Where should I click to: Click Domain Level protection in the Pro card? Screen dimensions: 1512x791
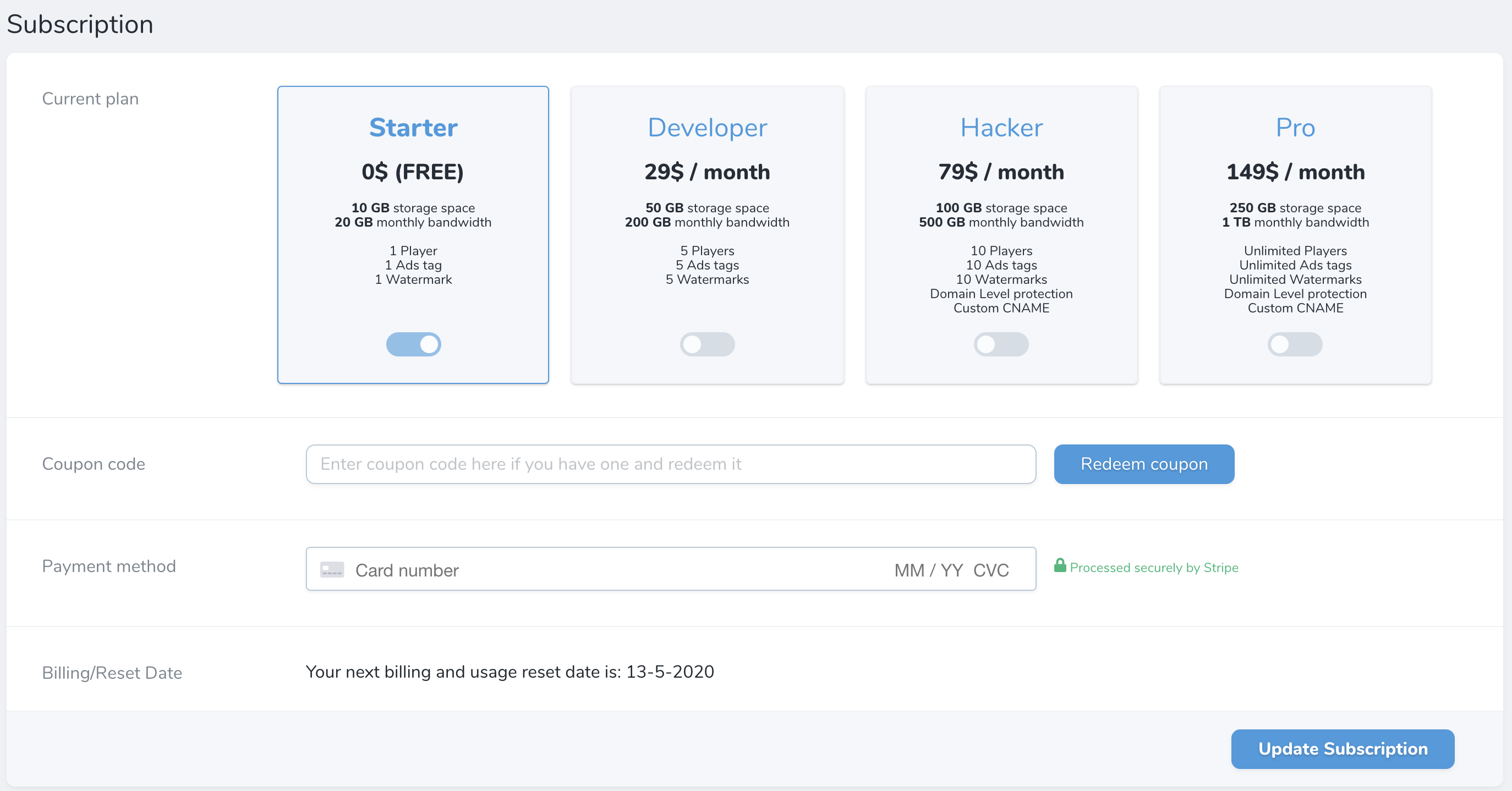coord(1295,294)
